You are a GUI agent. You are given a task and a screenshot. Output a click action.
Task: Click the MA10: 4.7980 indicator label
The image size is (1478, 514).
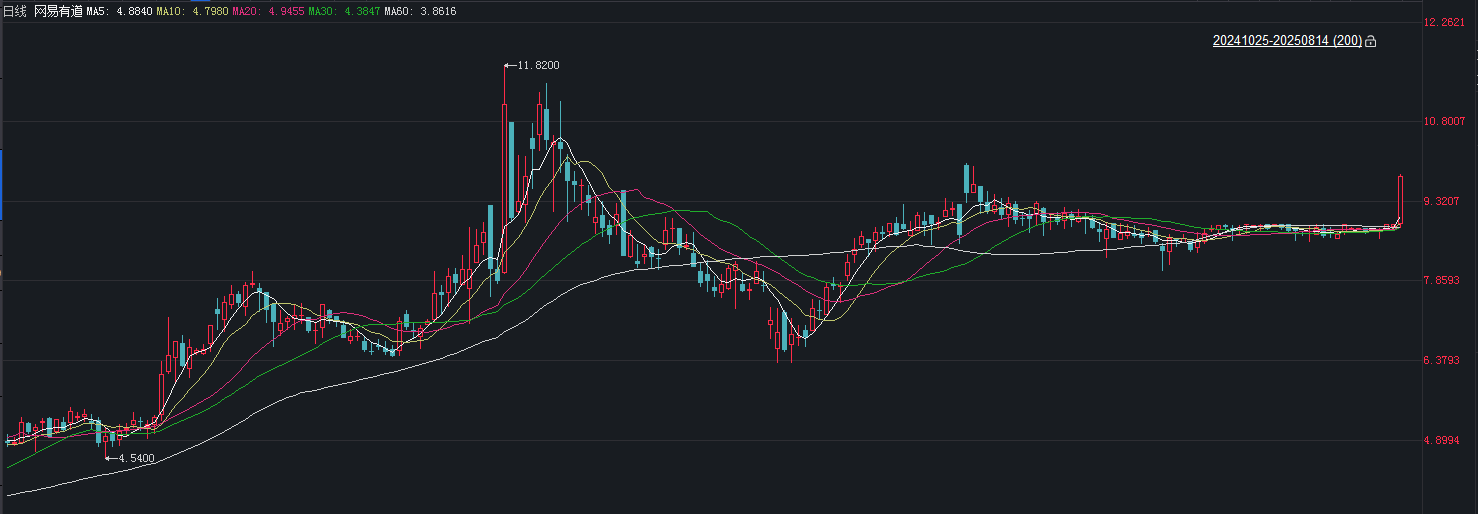(x=193, y=11)
